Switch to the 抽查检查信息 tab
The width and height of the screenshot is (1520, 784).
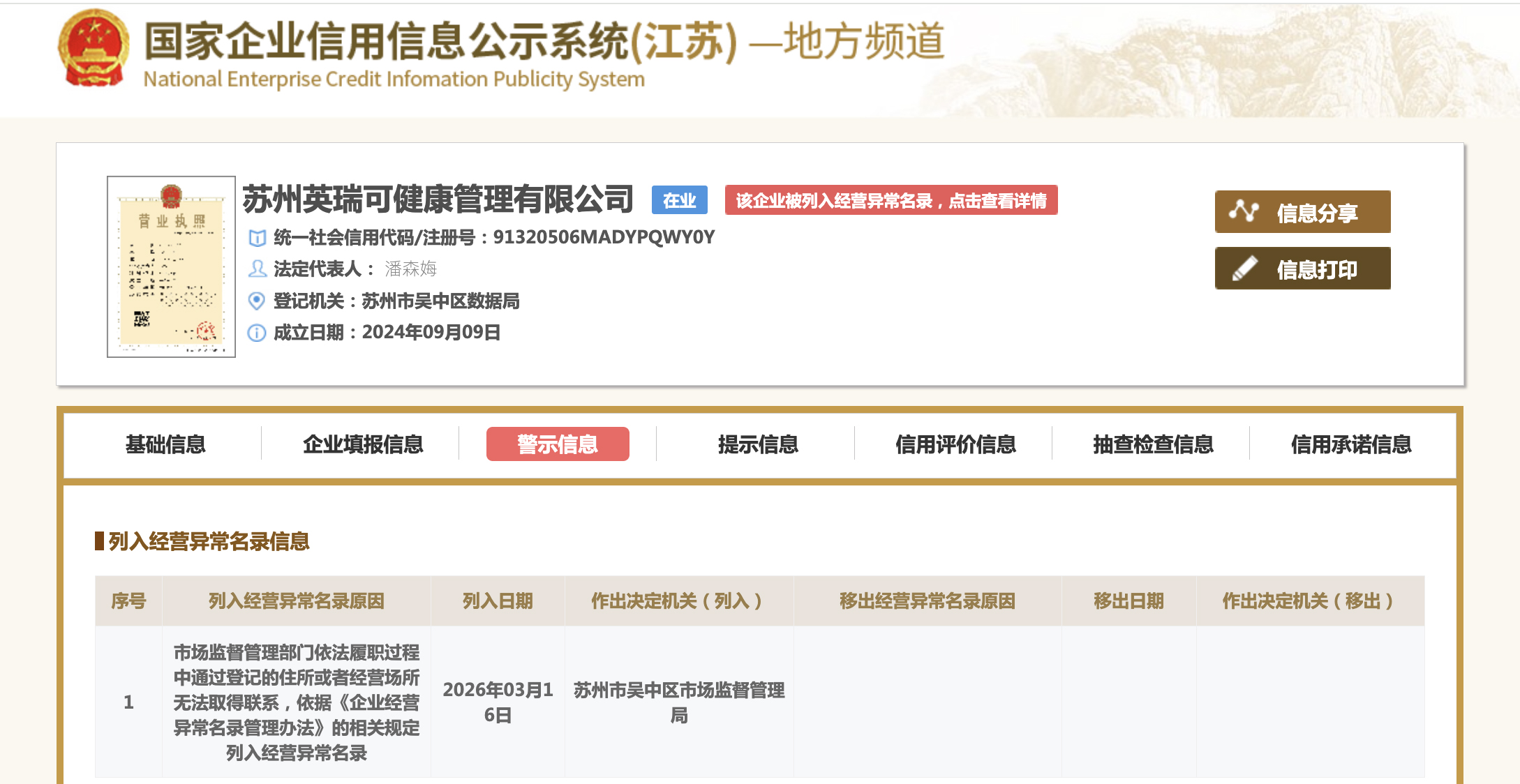pos(1153,444)
